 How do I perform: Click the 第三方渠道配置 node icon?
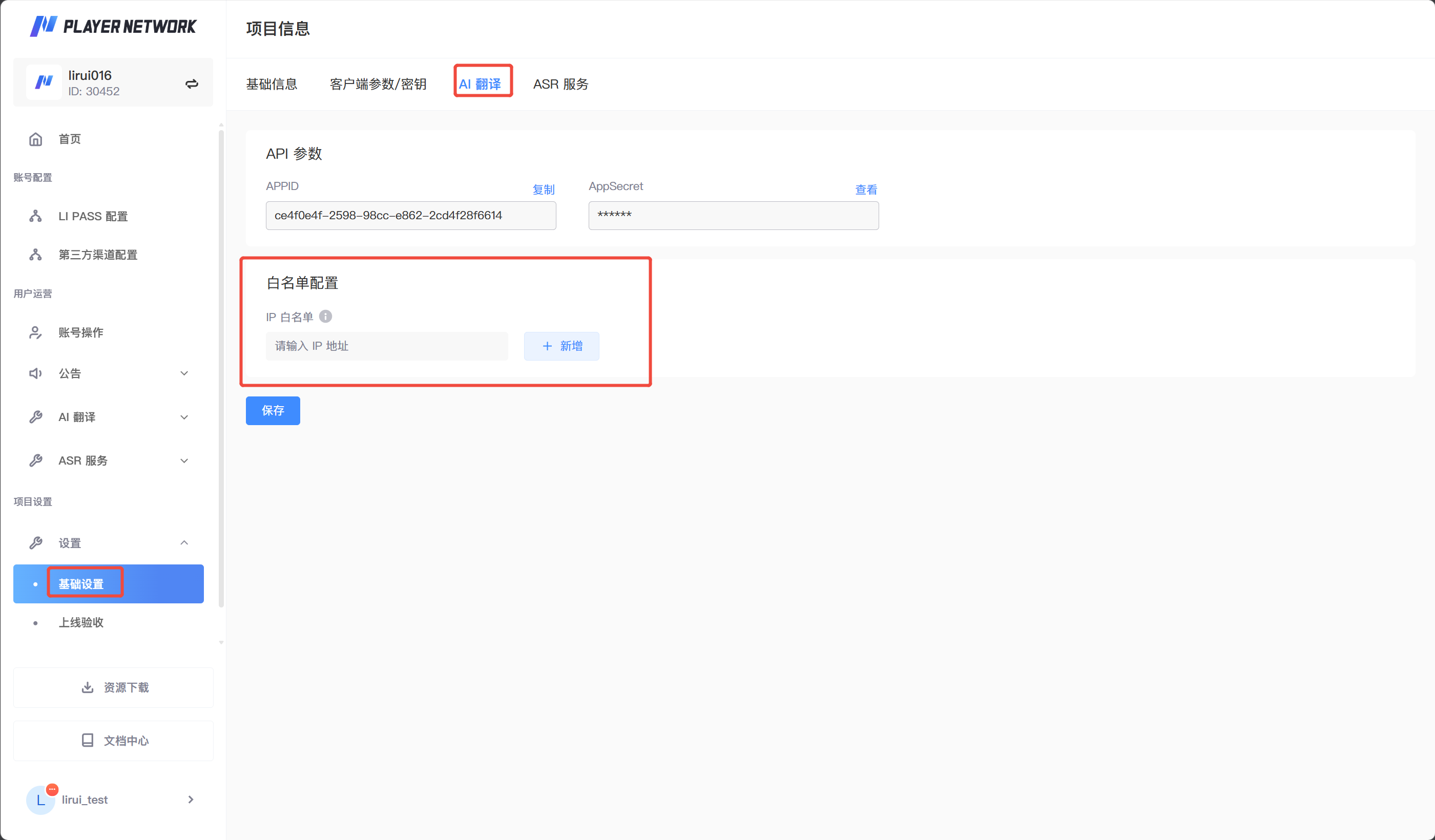point(35,255)
